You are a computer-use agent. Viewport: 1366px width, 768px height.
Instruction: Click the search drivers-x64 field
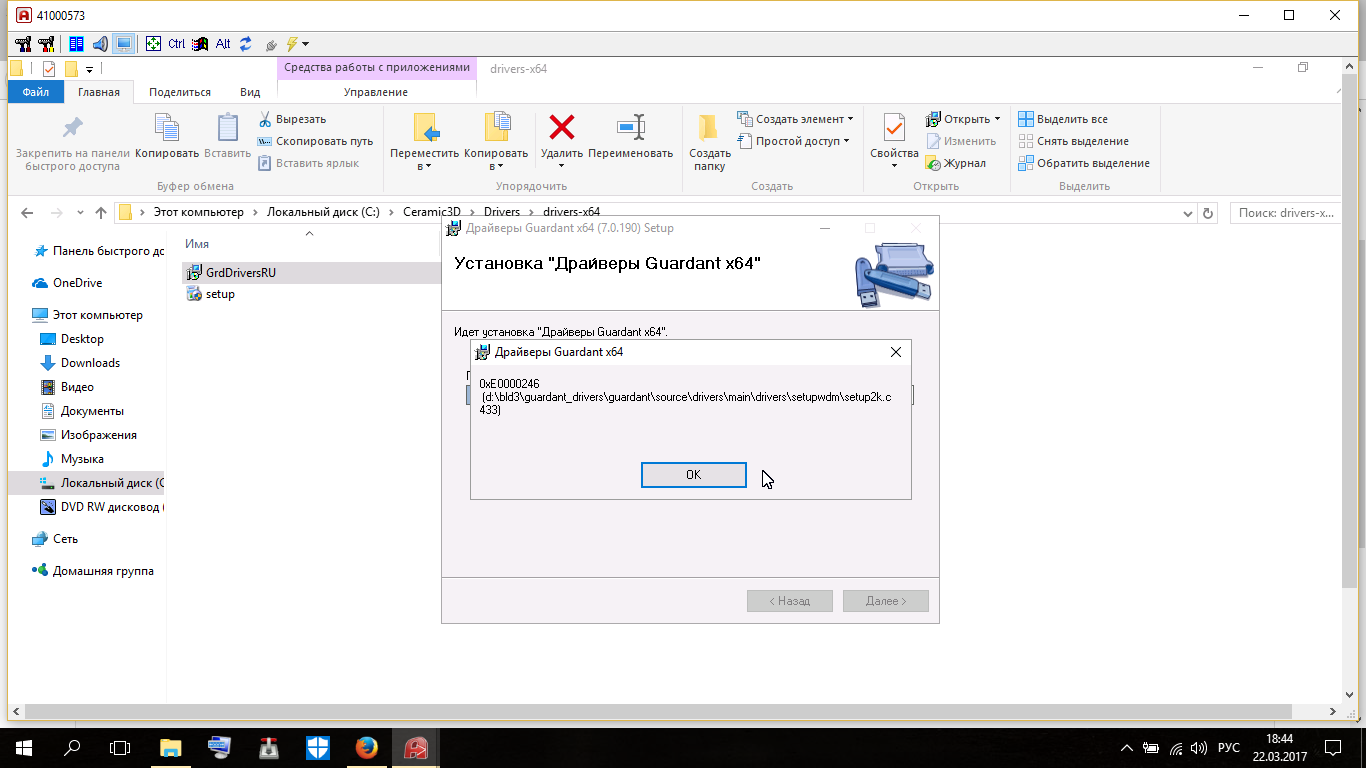click(1285, 213)
